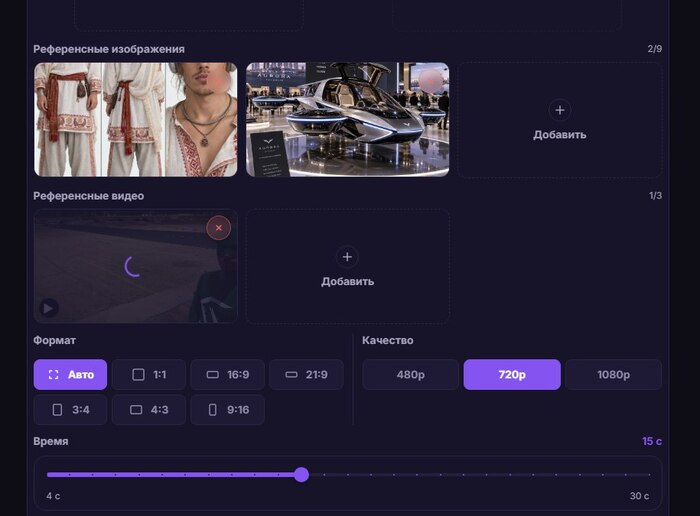Click the purple handle of the Время slider
The image size is (700, 516).
[302, 474]
